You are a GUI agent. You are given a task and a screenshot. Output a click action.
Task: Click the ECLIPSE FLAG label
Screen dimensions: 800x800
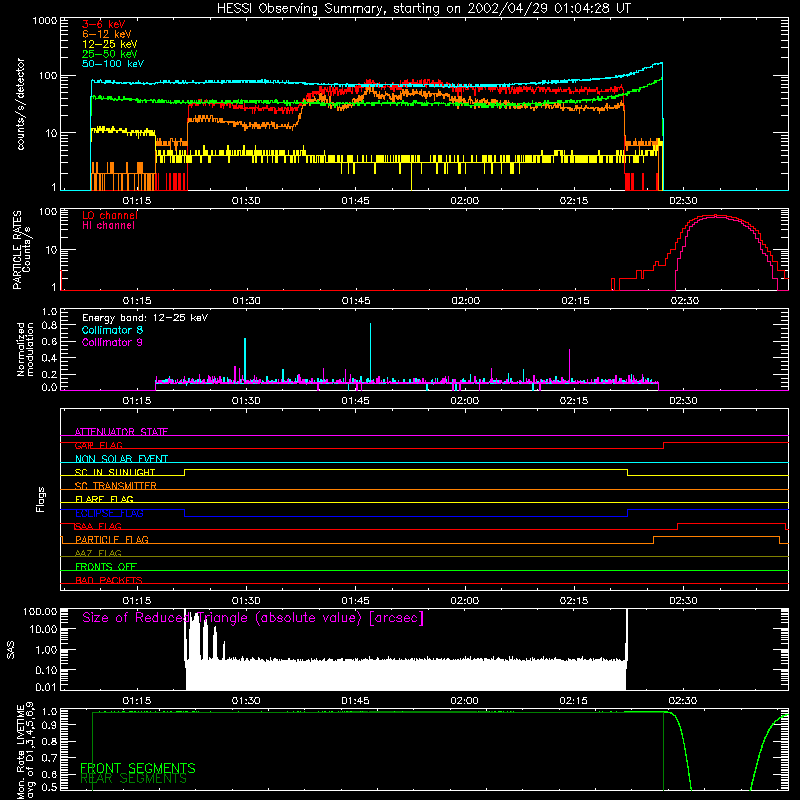(x=109, y=513)
